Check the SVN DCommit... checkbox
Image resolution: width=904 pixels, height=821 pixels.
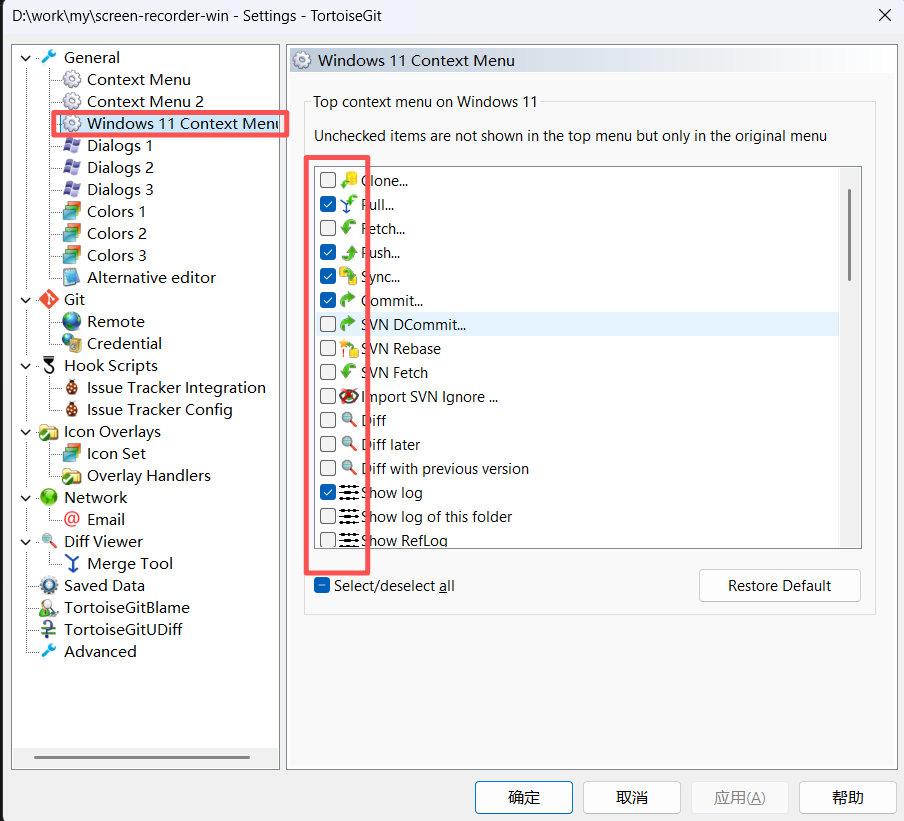328,324
